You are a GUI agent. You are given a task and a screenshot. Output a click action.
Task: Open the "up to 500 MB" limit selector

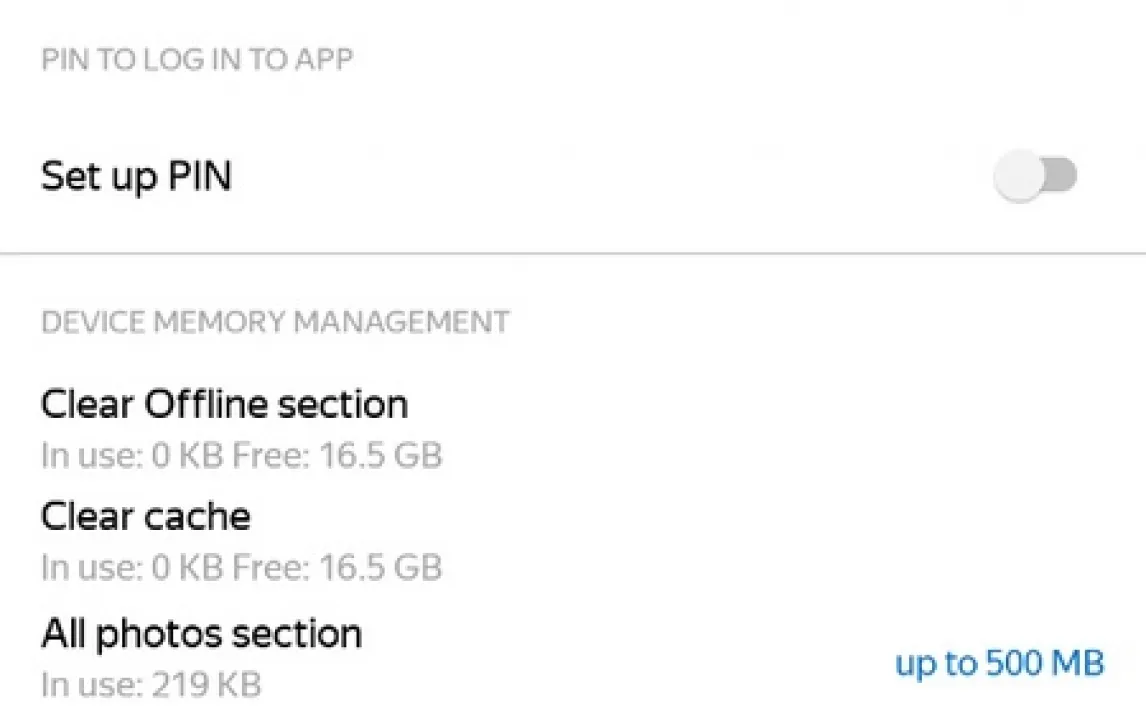[999, 663]
